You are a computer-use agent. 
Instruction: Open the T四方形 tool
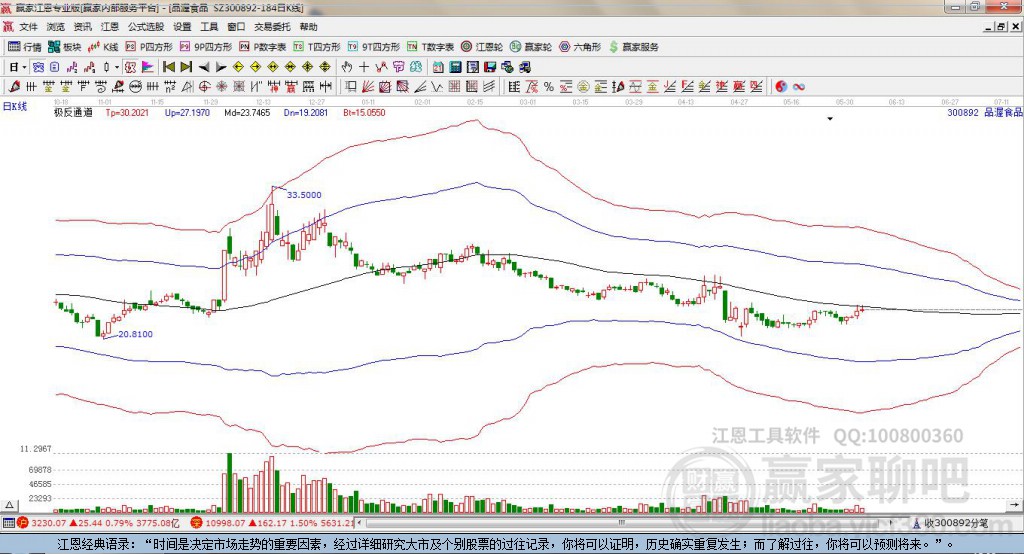tap(317, 47)
